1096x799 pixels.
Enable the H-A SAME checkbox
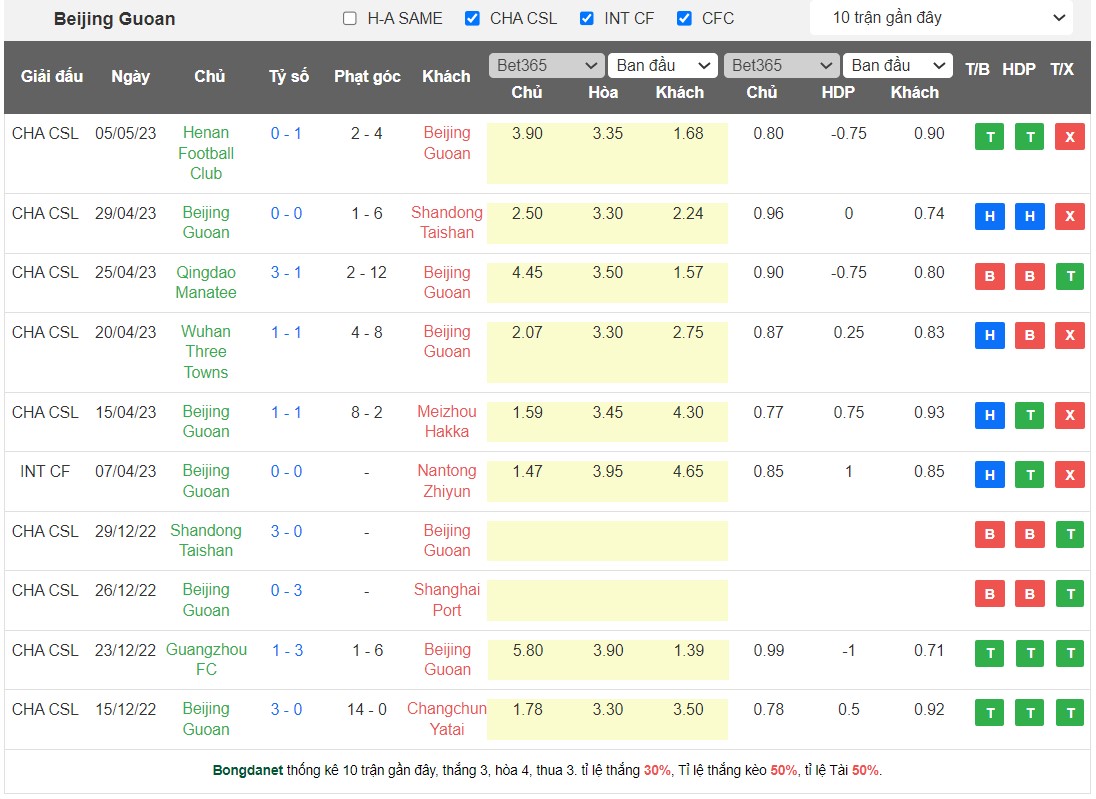coord(349,18)
